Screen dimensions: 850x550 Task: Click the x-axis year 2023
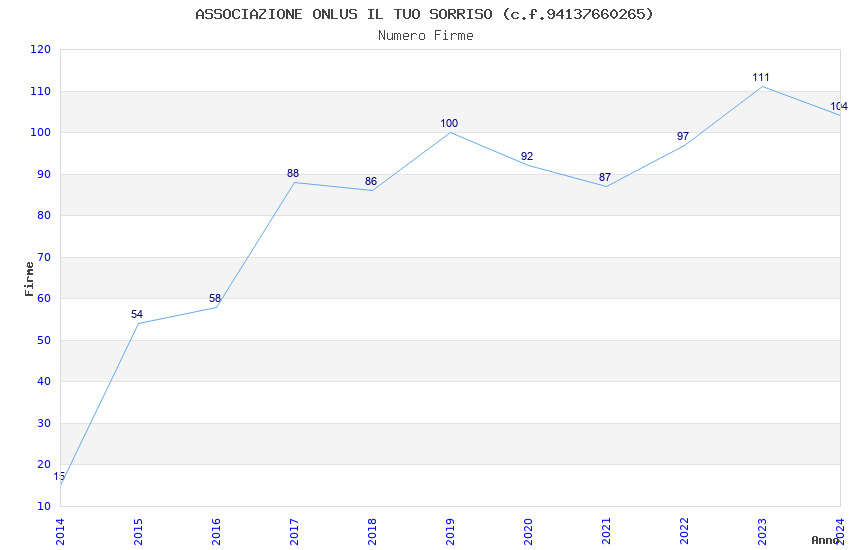click(763, 532)
